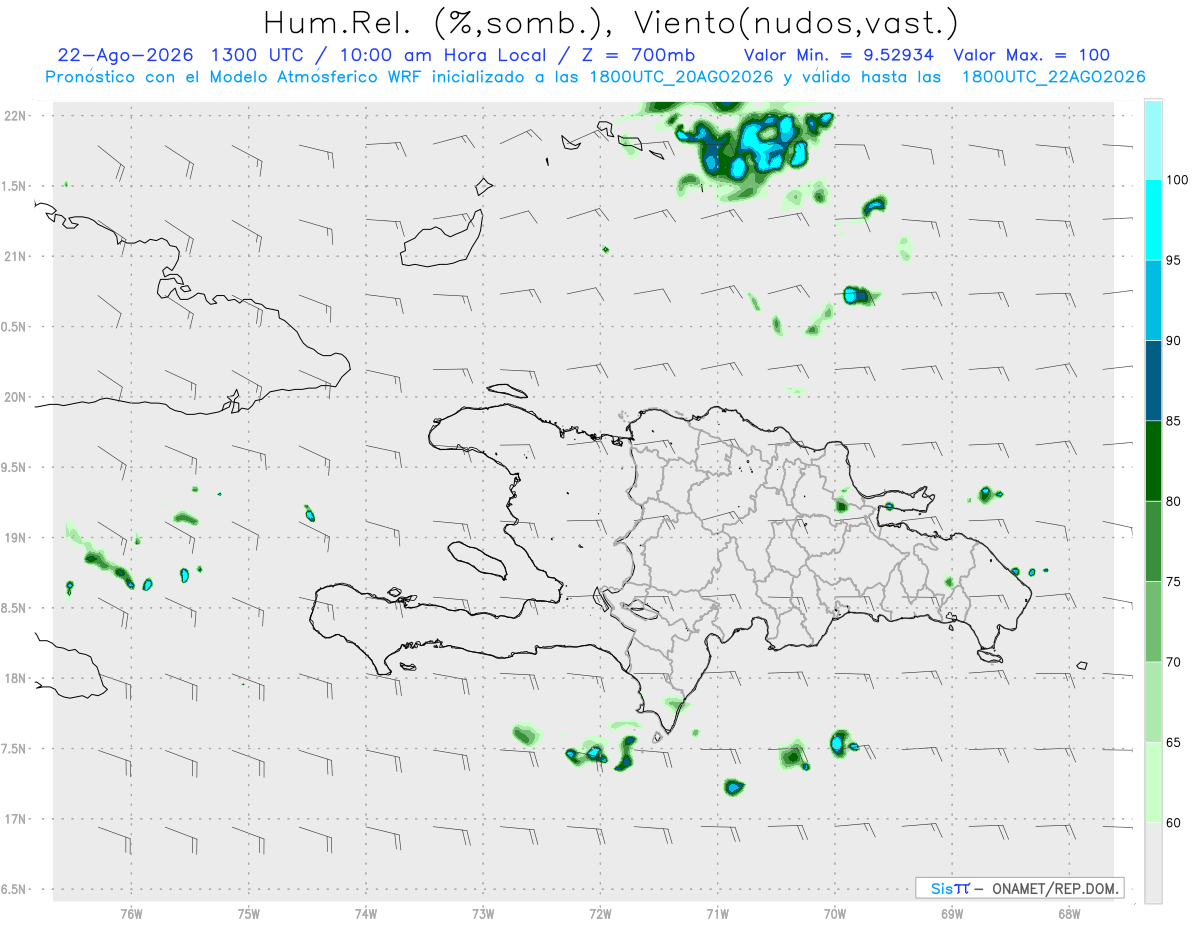Select the dark blue 85–90 legend segment
The height and width of the screenshot is (927, 1200).
coord(1153,381)
